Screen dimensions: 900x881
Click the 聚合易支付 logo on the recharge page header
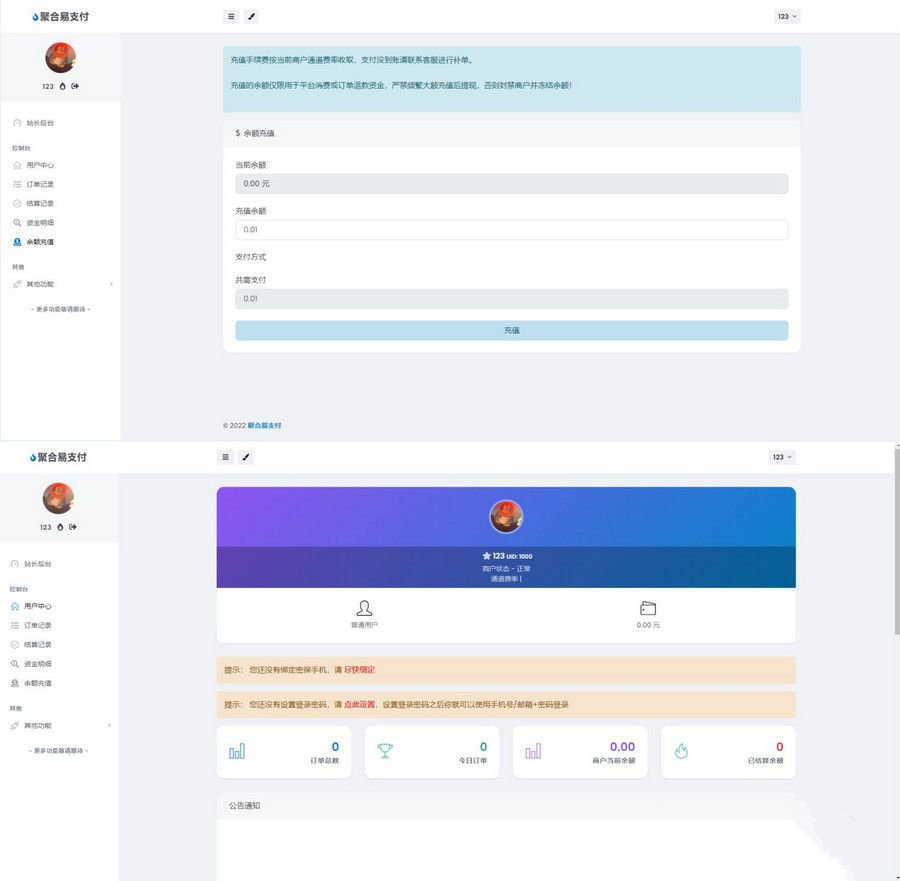click(60, 17)
